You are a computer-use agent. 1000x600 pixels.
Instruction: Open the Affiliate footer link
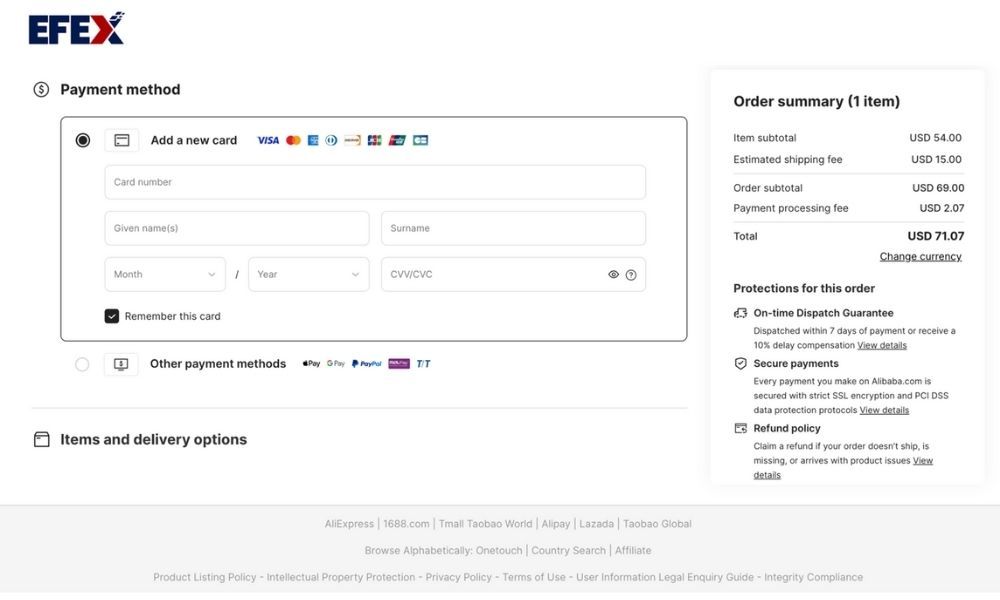633,551
